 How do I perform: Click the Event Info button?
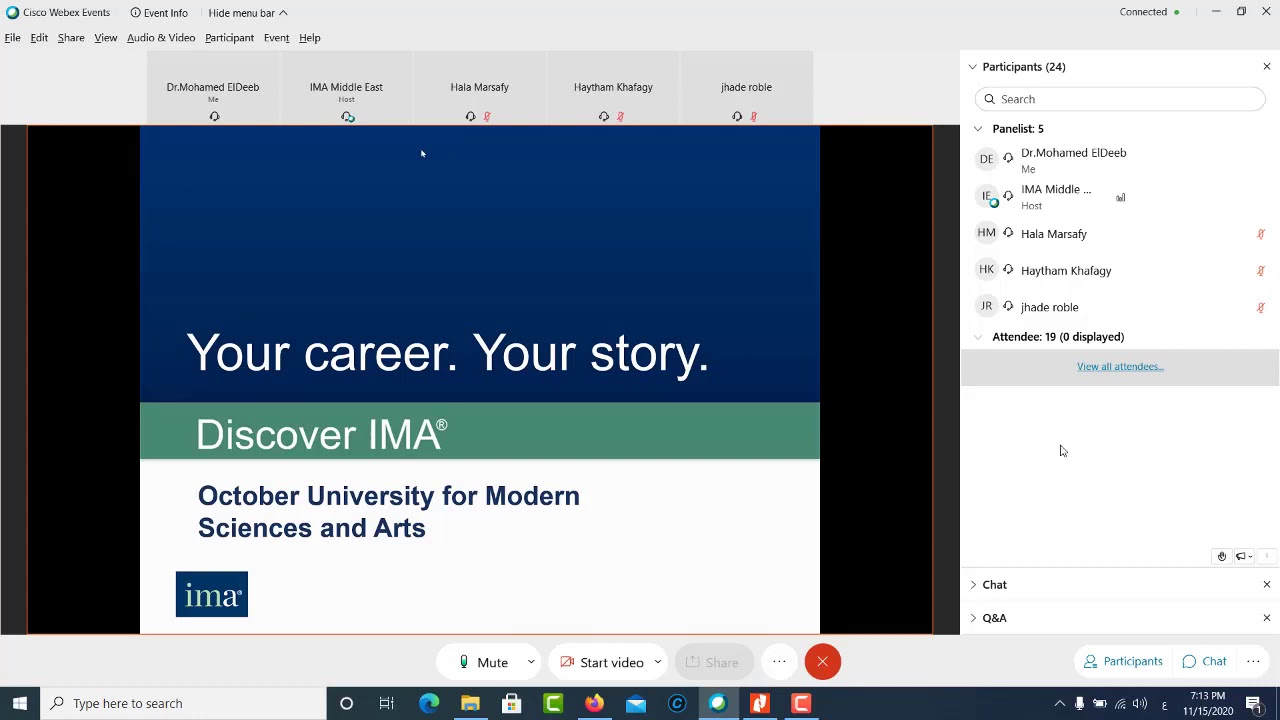(x=159, y=13)
